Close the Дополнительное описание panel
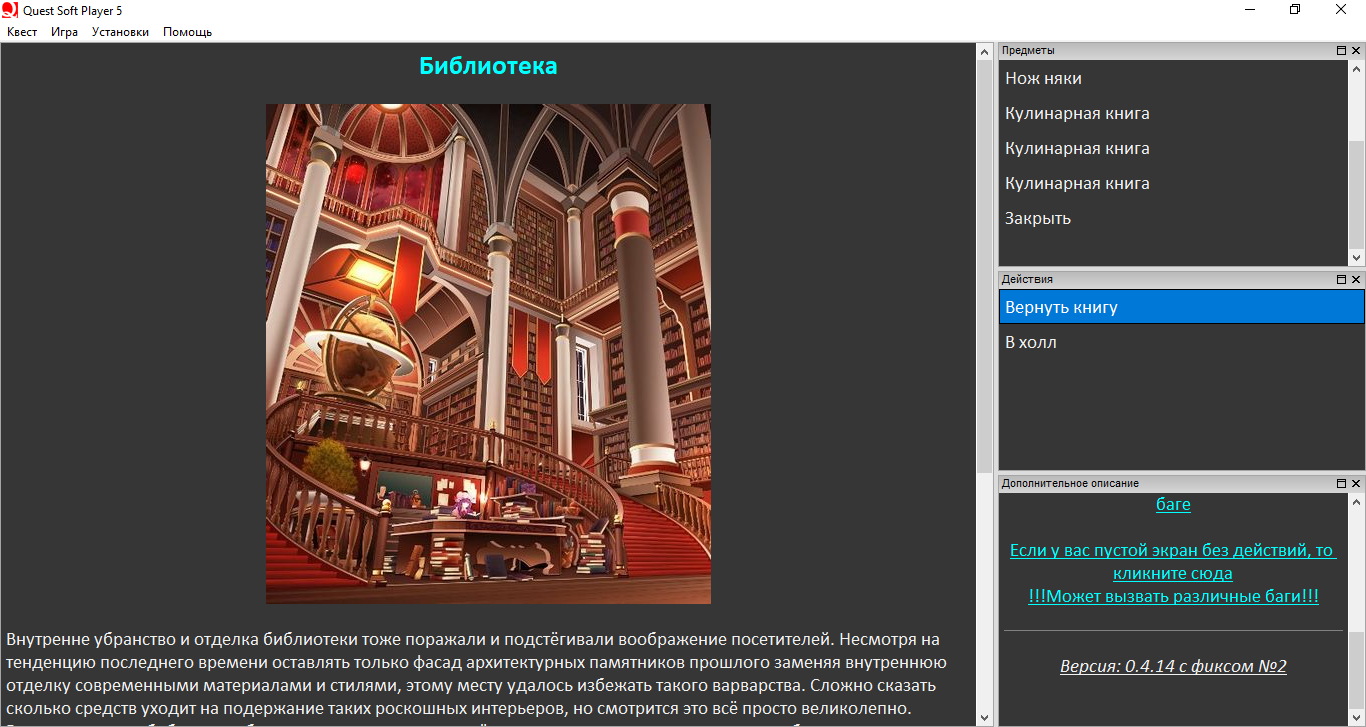The width and height of the screenshot is (1366, 727). click(1356, 484)
